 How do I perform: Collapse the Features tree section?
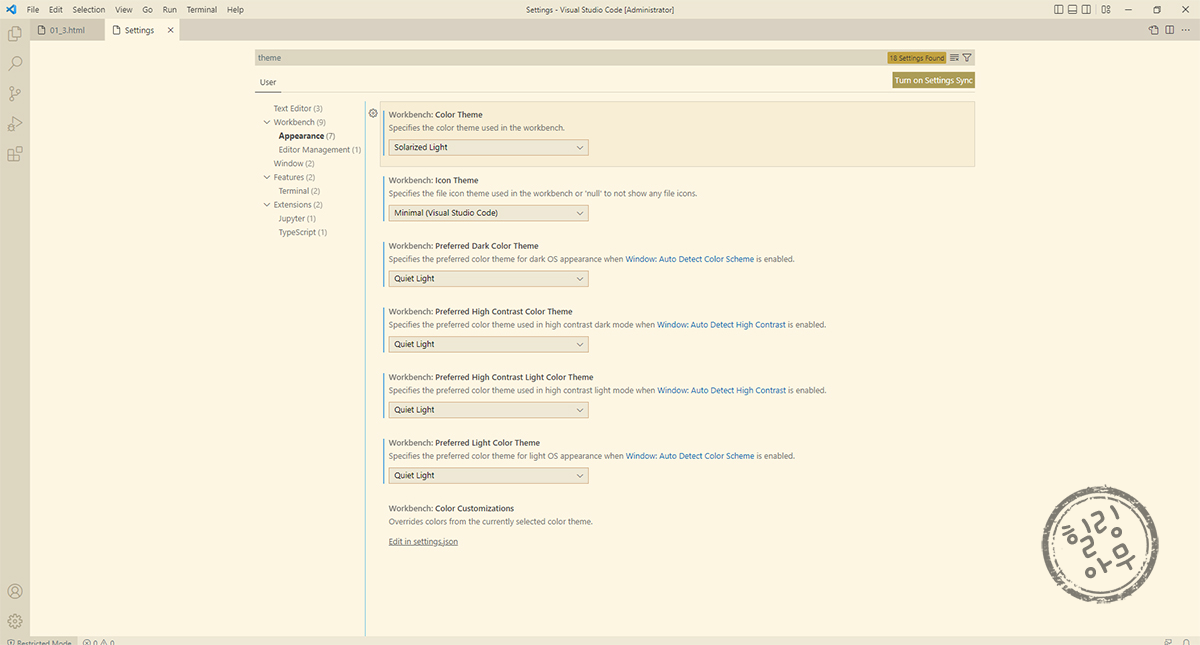pyautogui.click(x=266, y=177)
